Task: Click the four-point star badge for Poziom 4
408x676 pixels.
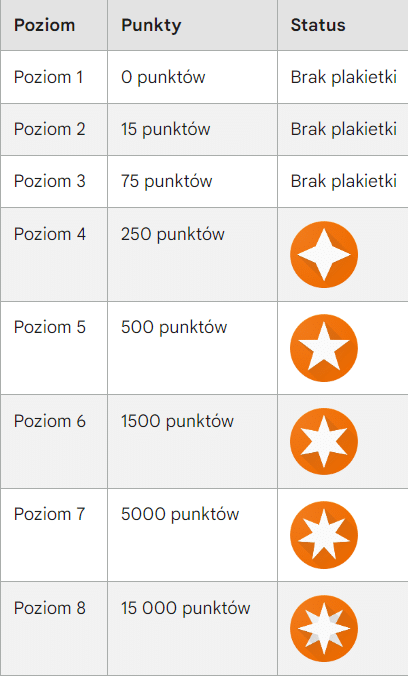Action: click(x=324, y=254)
